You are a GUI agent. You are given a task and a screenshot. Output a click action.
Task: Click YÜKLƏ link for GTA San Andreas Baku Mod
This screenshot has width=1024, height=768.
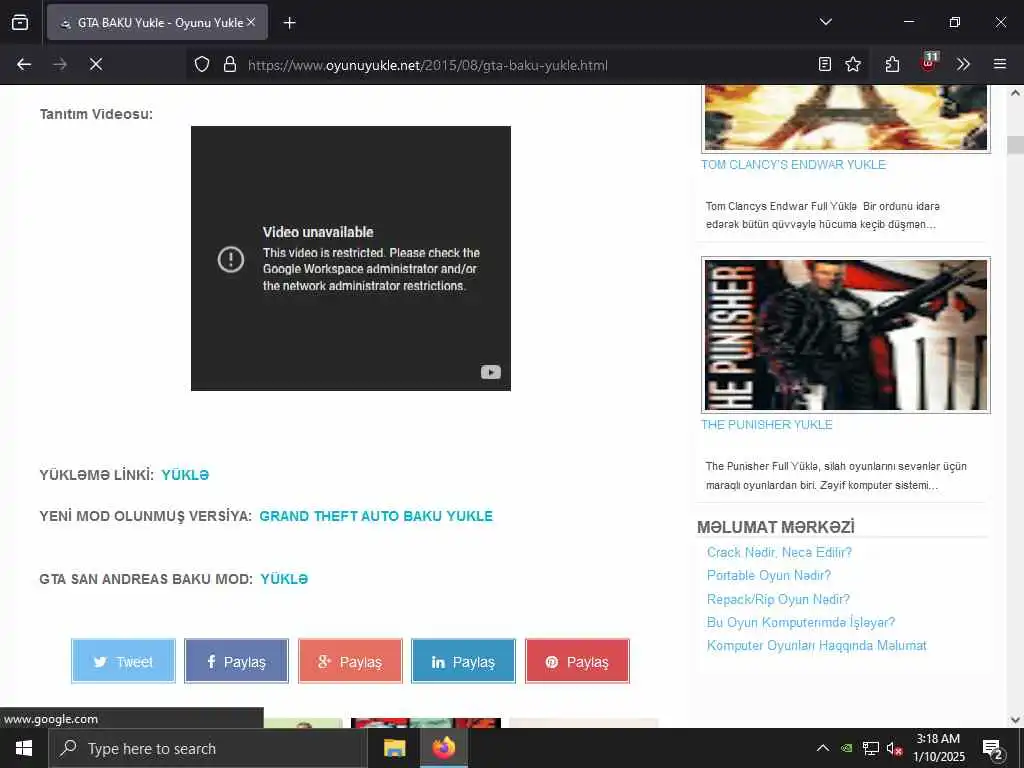(284, 579)
